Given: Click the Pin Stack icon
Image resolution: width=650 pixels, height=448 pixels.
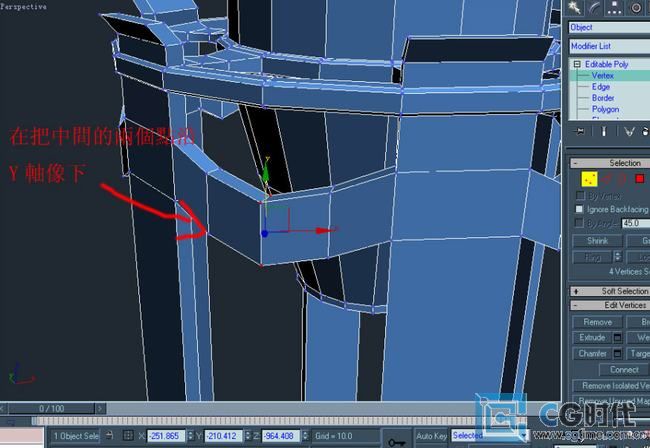Looking at the screenshot, I should pos(580,132).
